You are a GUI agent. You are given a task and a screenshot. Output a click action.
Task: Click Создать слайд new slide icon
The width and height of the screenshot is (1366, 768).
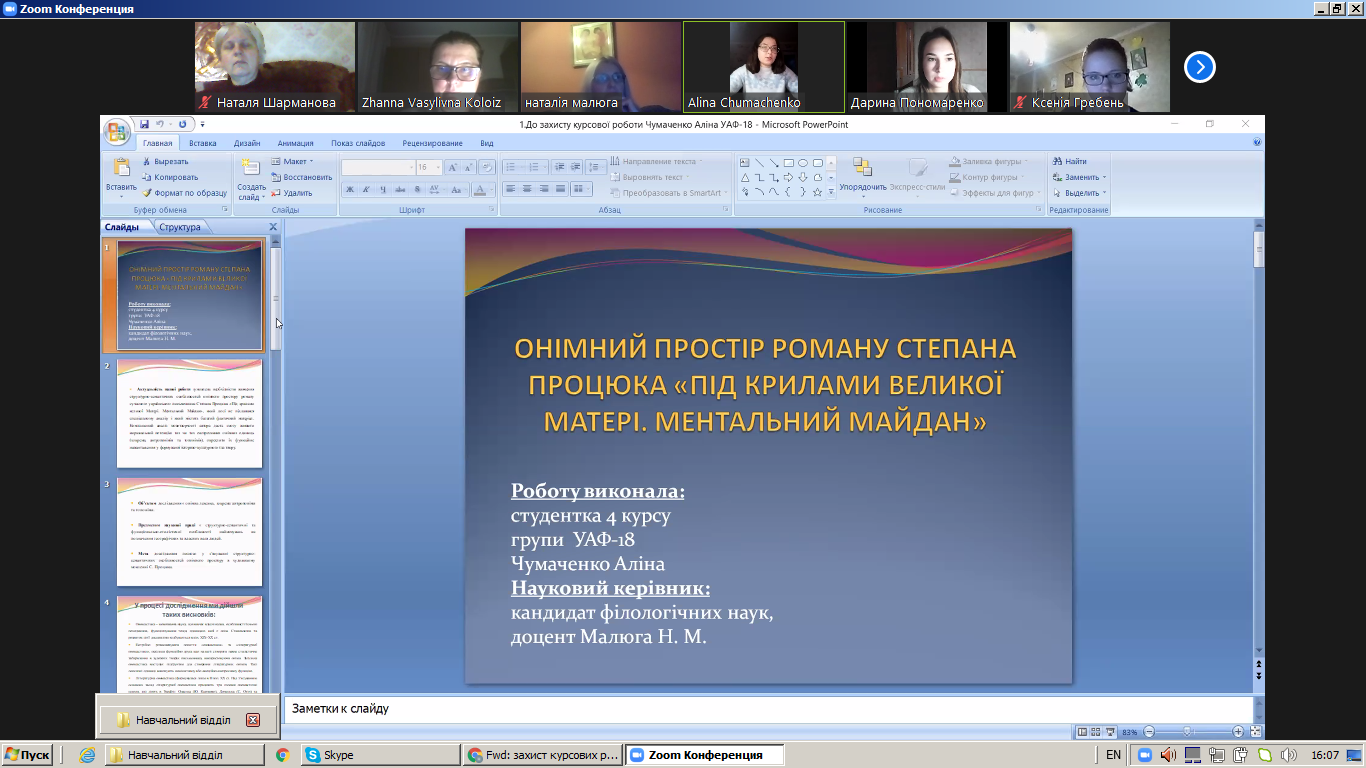(251, 168)
